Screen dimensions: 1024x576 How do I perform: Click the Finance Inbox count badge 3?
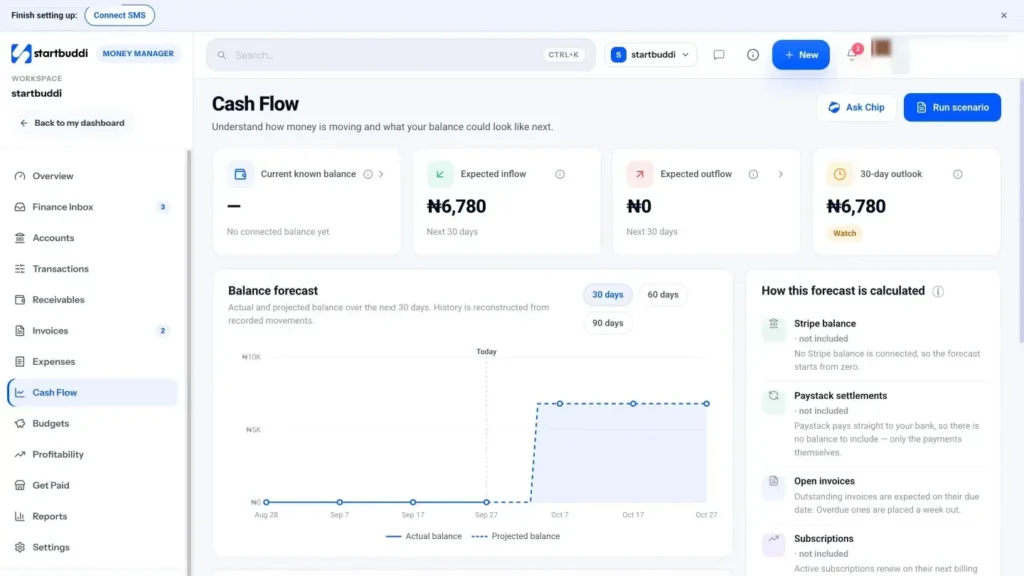pyautogui.click(x=163, y=207)
